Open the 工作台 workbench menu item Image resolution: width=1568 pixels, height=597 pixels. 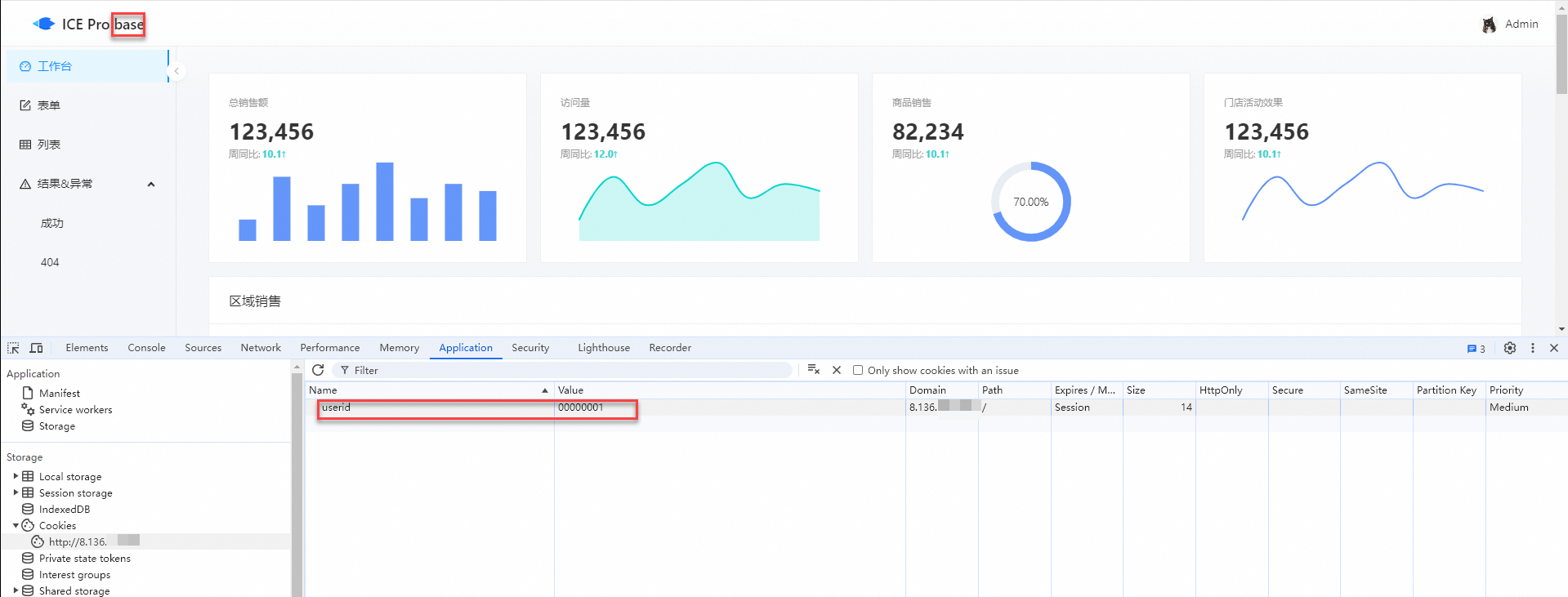click(87, 66)
